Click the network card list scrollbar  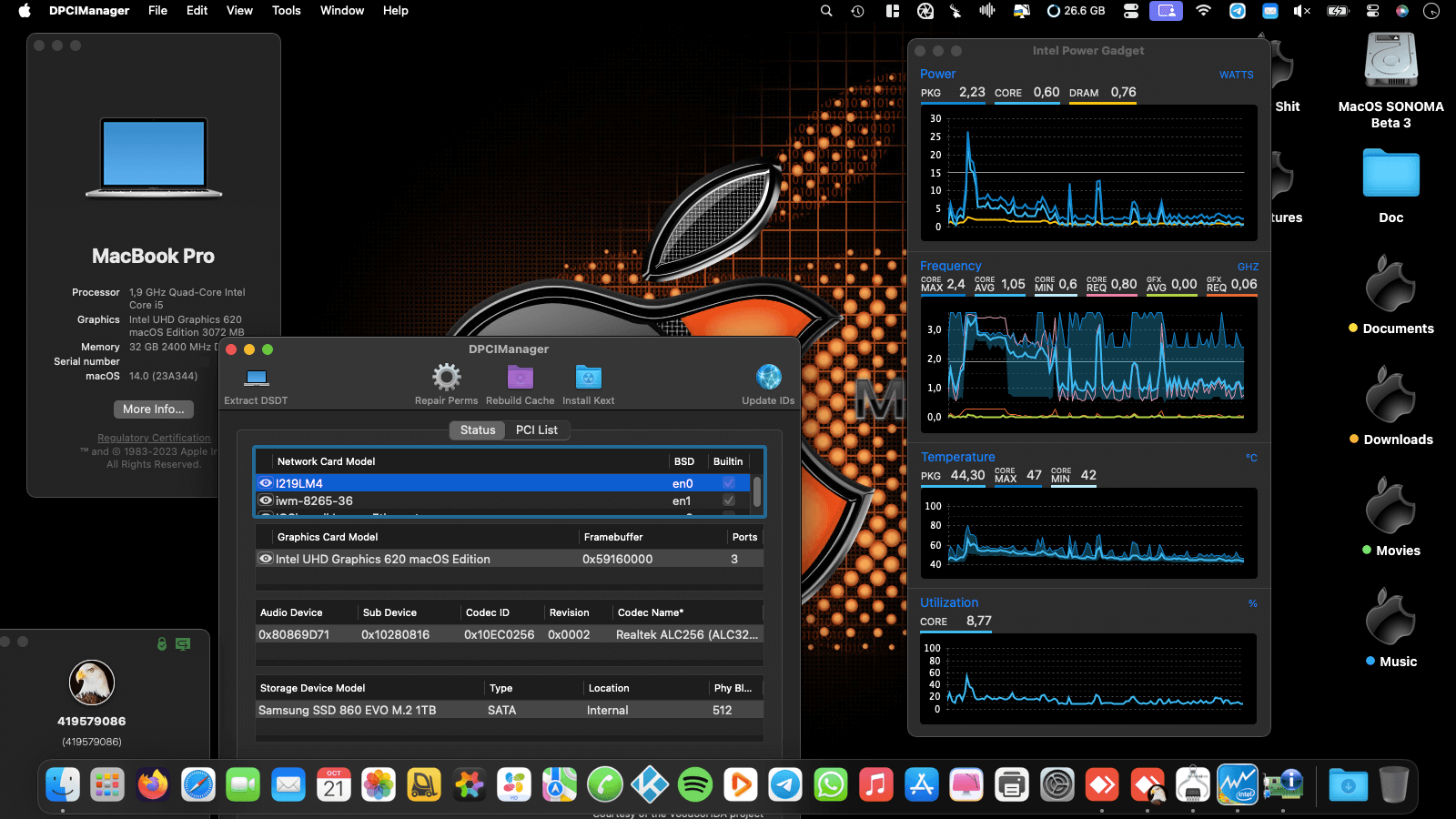(757, 491)
